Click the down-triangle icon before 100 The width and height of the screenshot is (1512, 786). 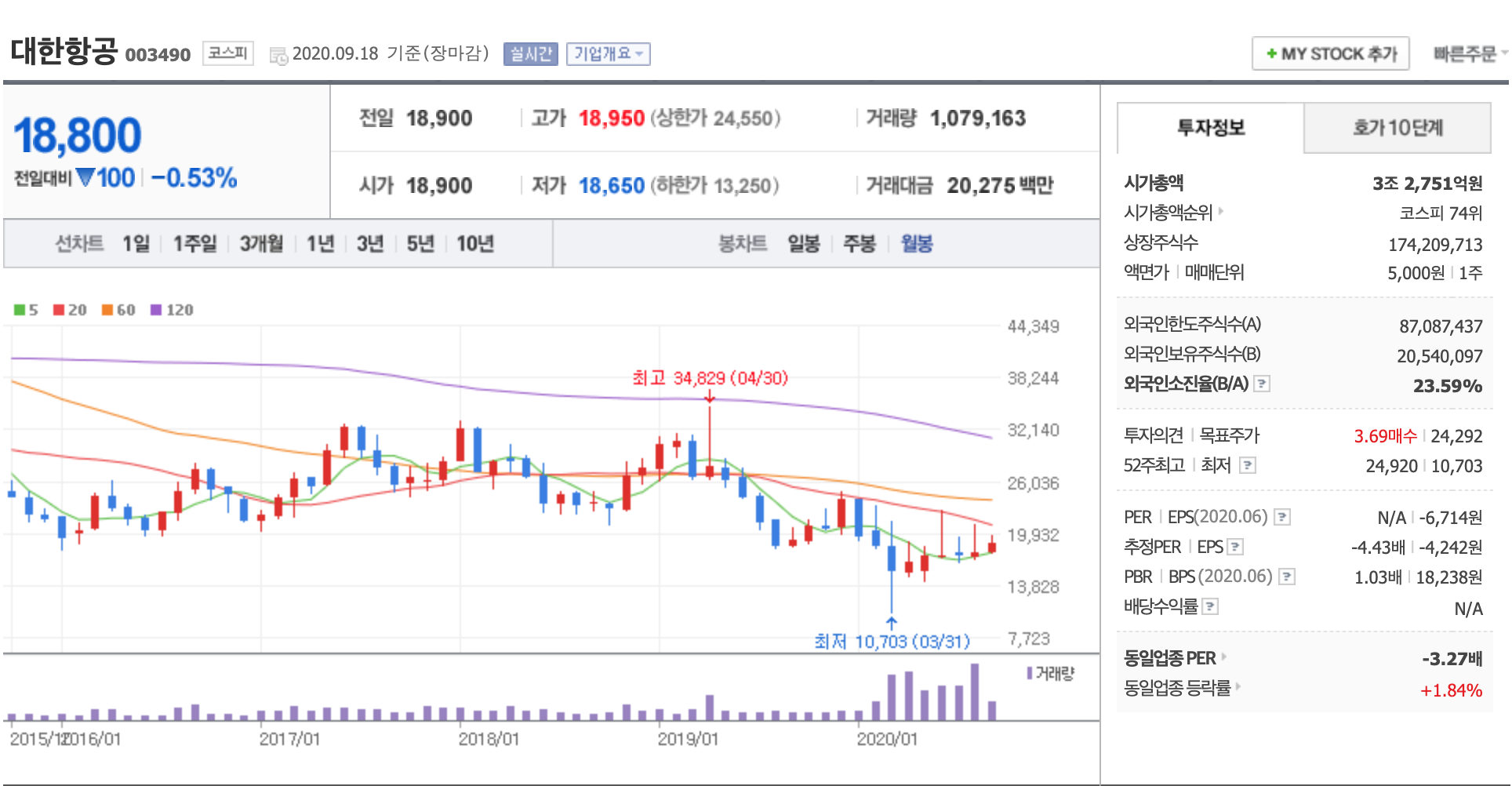(x=86, y=176)
